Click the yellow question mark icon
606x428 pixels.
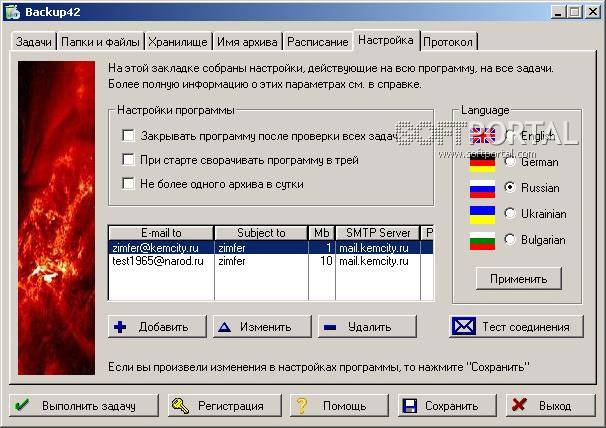302,406
